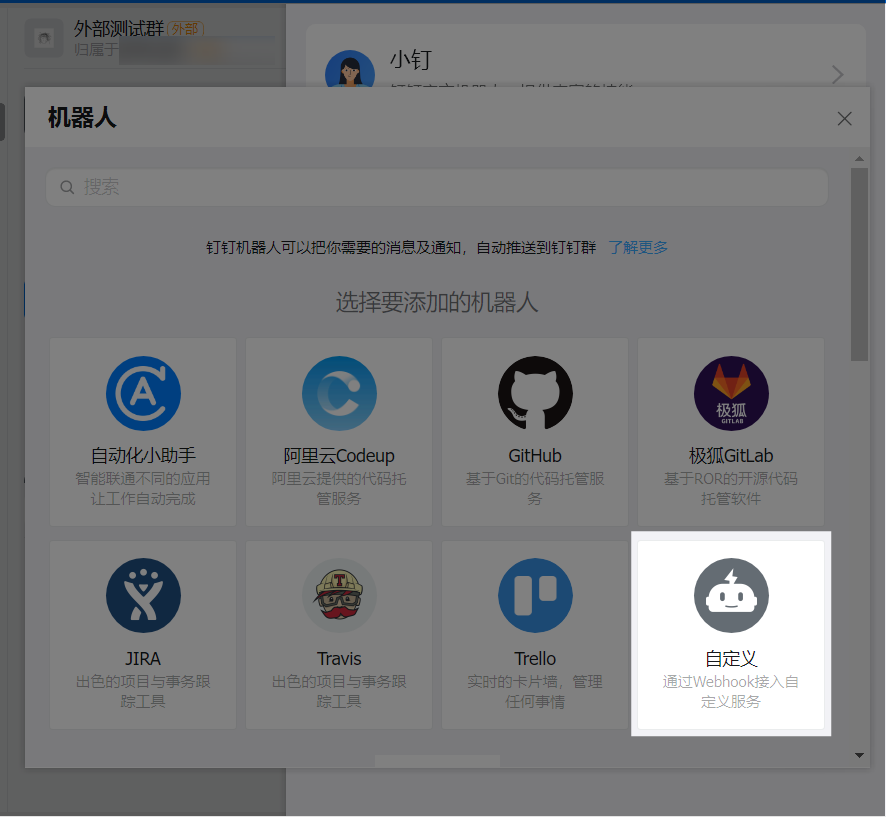Click the 极狐GitLab name label
This screenshot has width=886, height=817.
pyautogui.click(x=731, y=455)
